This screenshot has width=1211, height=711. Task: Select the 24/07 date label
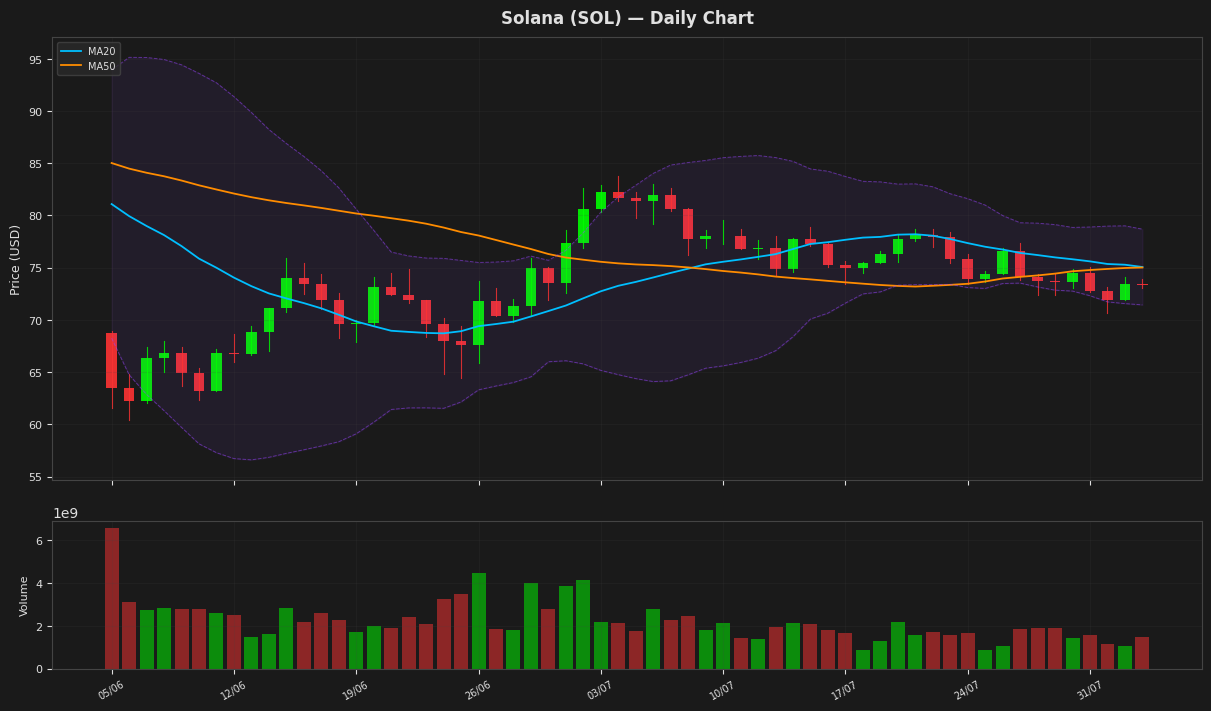(x=966, y=690)
